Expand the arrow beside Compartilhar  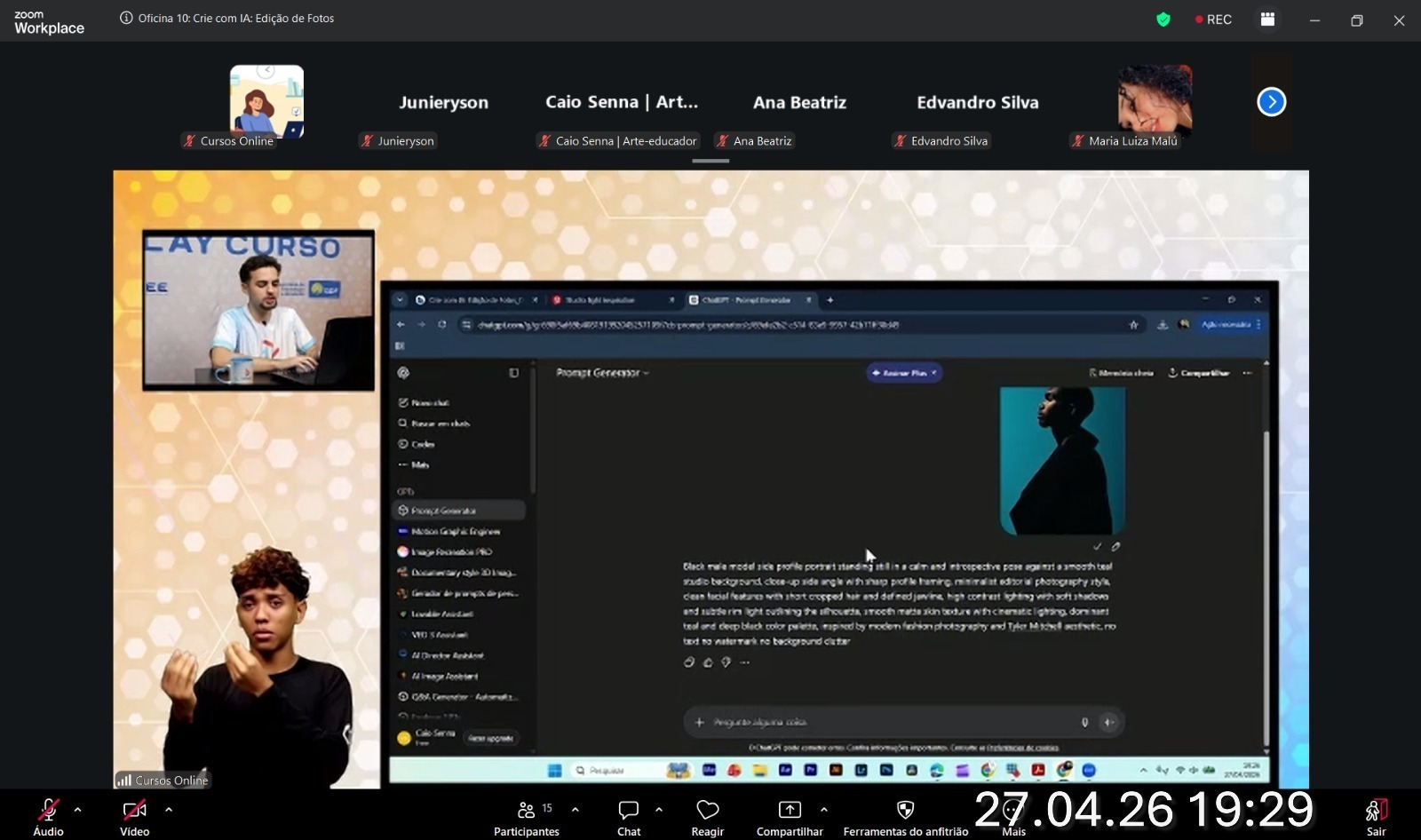point(824,810)
